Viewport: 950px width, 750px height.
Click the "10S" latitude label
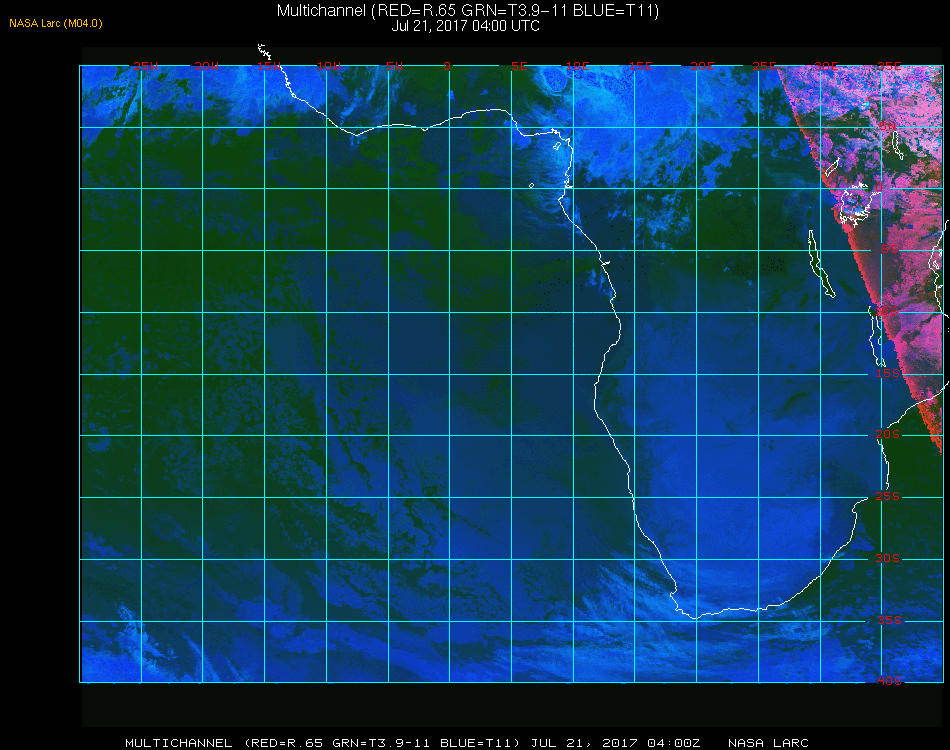point(886,311)
